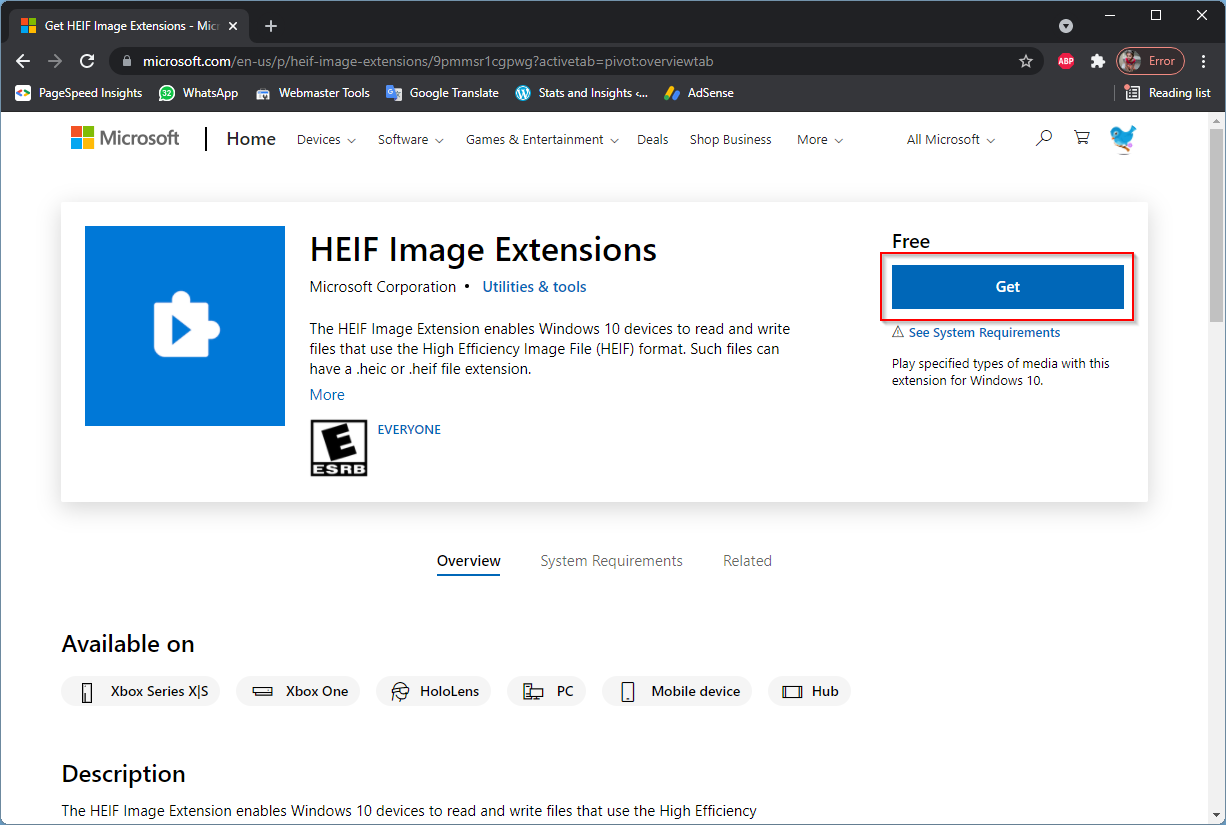The image size is (1226, 825).
Task: Open the Reading list
Action: pyautogui.click(x=1168, y=93)
